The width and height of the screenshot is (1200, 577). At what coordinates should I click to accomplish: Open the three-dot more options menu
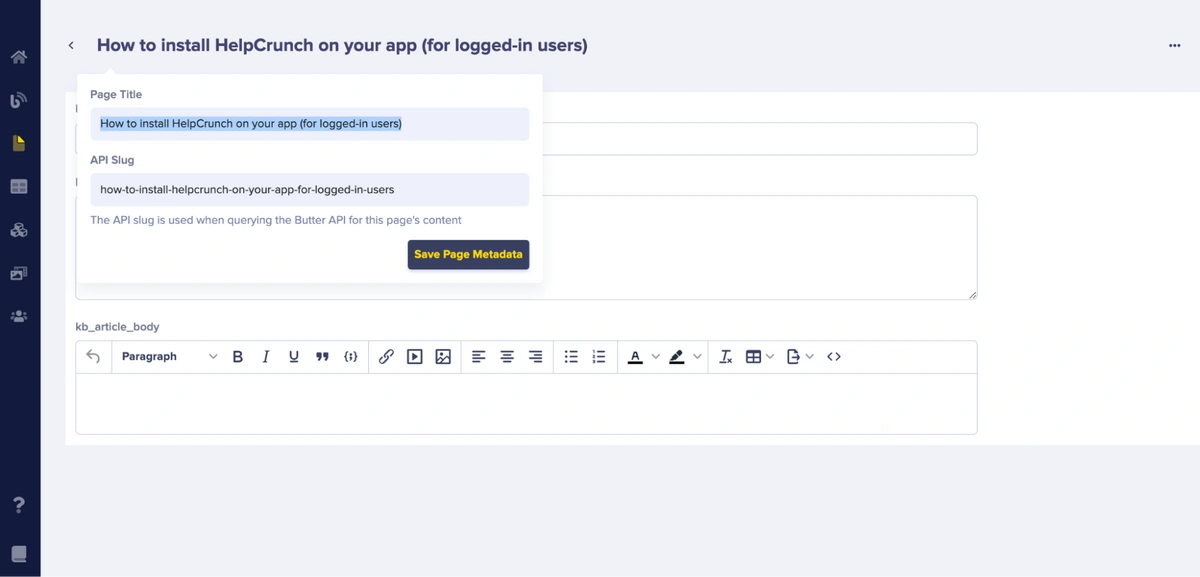1174,46
